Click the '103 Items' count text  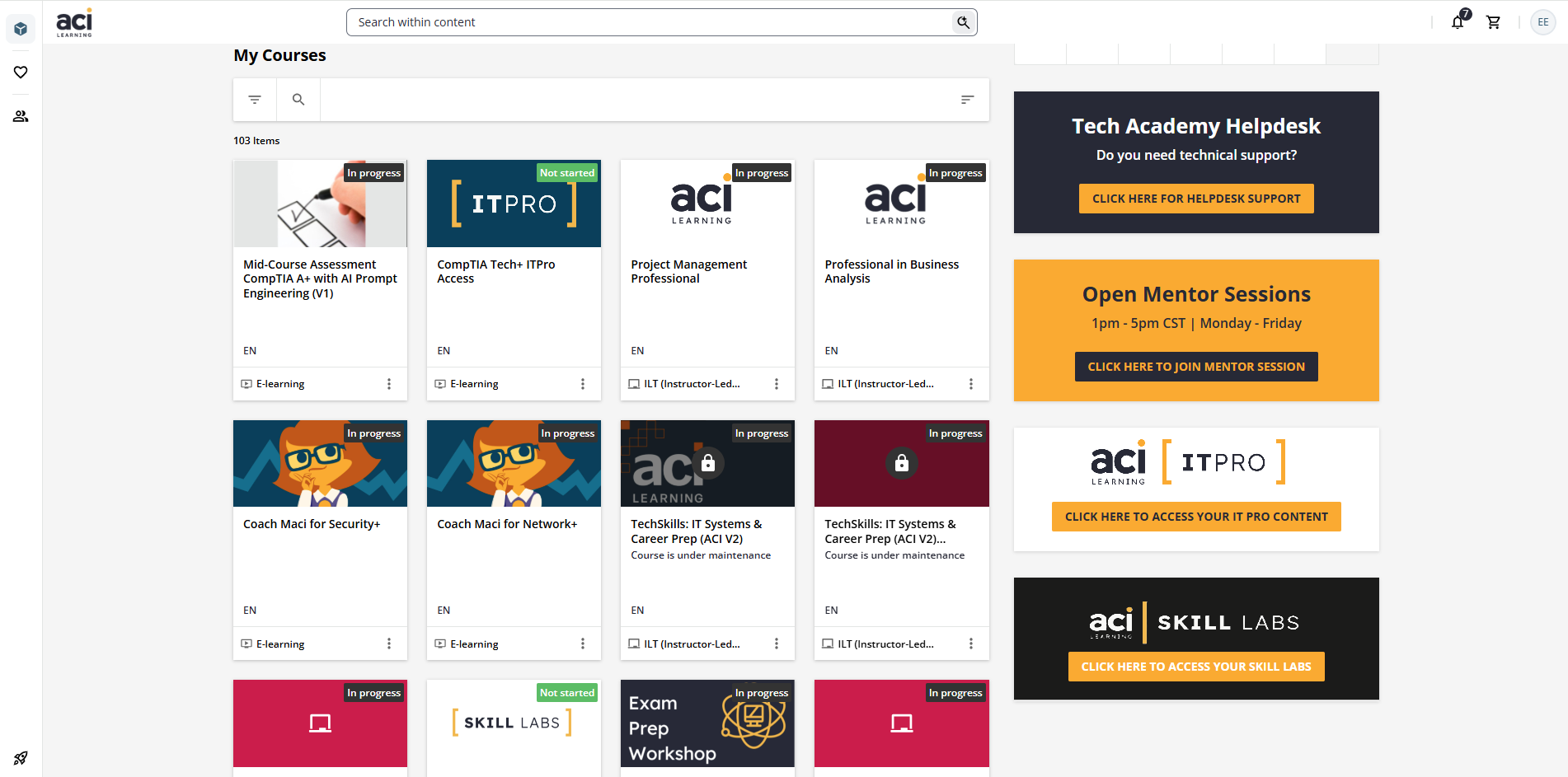click(256, 141)
